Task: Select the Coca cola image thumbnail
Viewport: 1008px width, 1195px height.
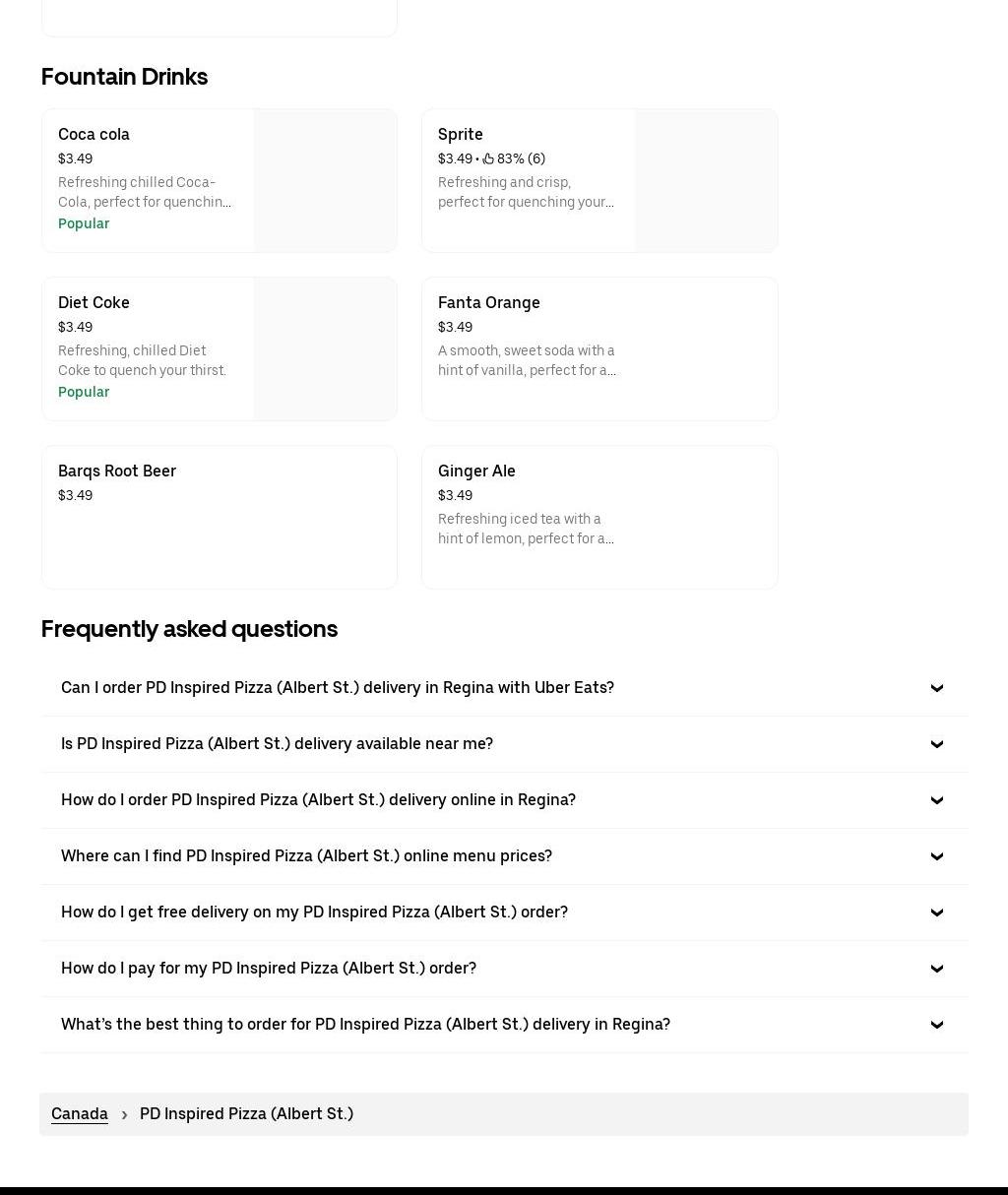Action: coord(325,181)
